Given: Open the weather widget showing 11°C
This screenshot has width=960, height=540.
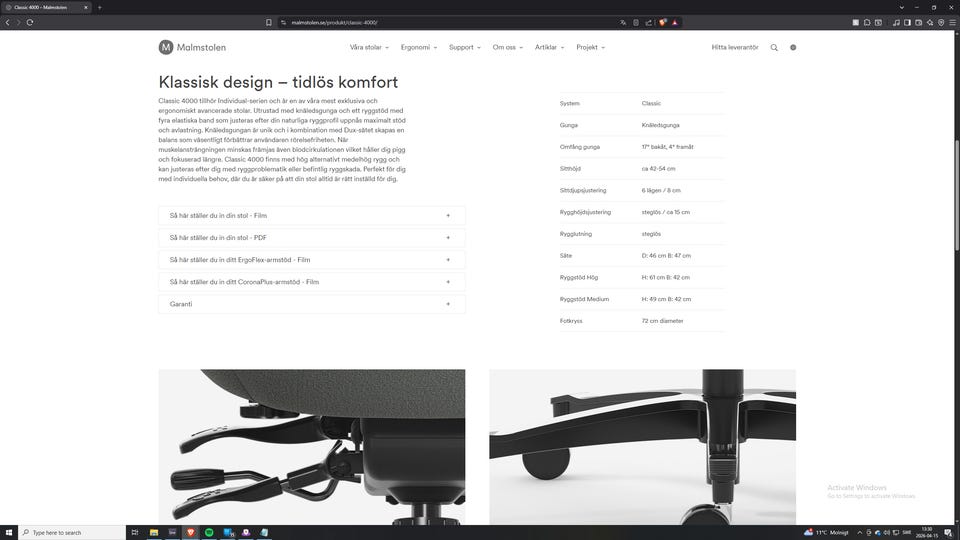Looking at the screenshot, I should coord(826,533).
